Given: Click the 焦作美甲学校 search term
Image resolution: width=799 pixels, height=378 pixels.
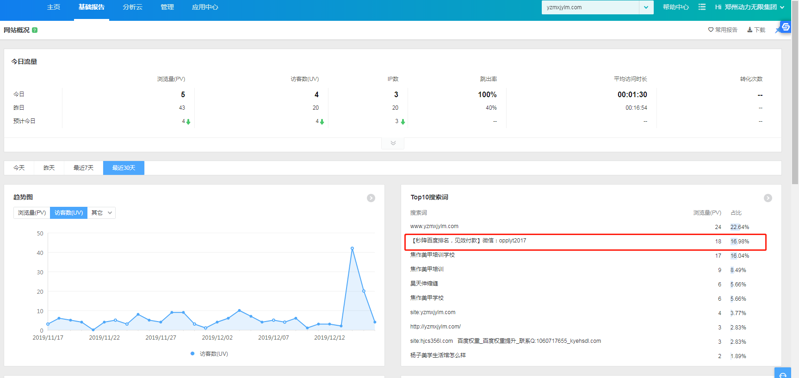Looking at the screenshot, I should pyautogui.click(x=427, y=298).
